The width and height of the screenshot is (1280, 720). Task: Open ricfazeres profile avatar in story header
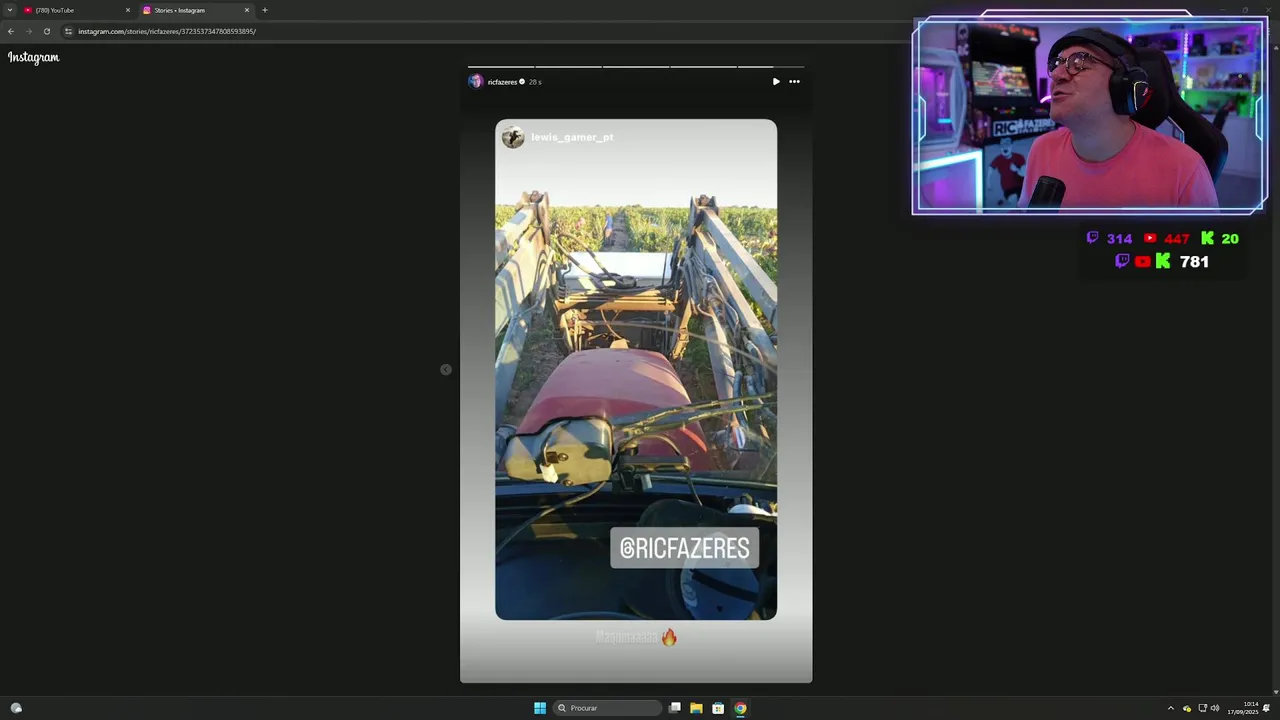pyautogui.click(x=476, y=82)
